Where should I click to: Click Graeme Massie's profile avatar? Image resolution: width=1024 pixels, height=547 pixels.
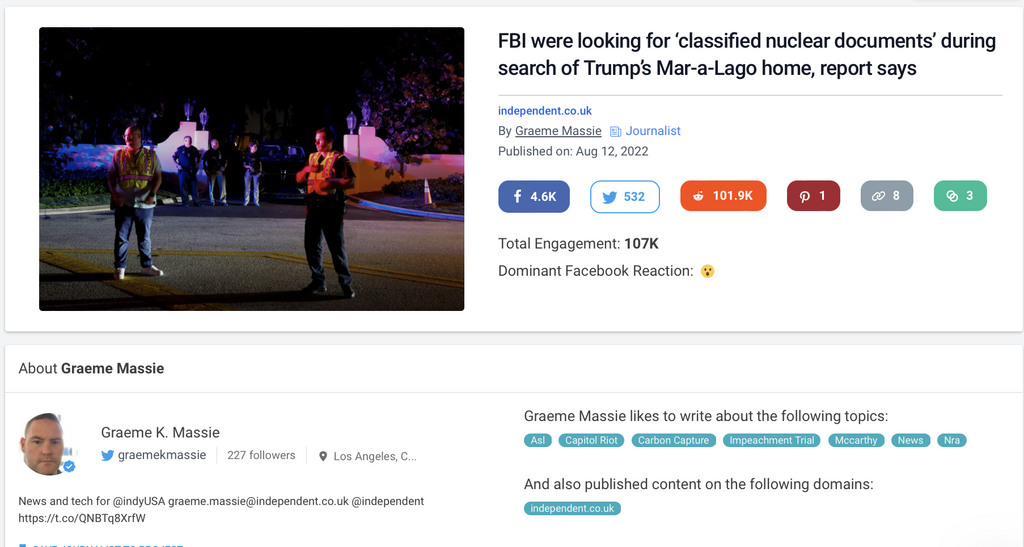point(45,444)
